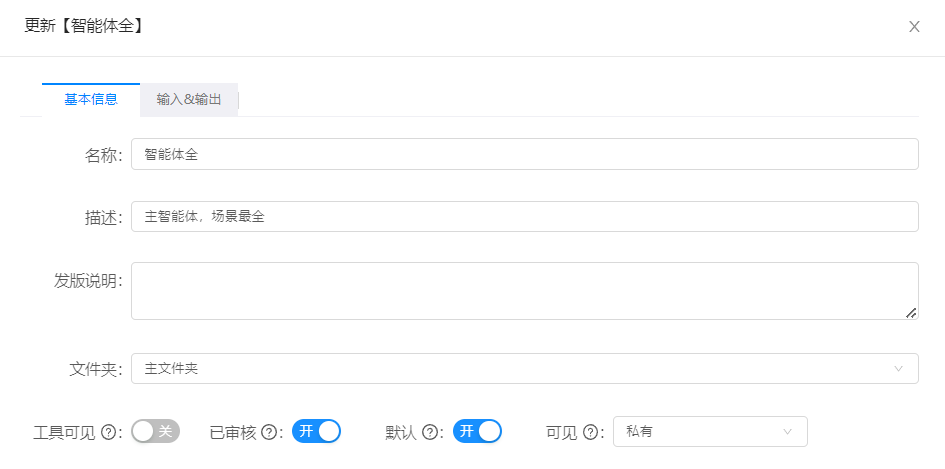Click the help icon beside 可见 label

(590, 432)
